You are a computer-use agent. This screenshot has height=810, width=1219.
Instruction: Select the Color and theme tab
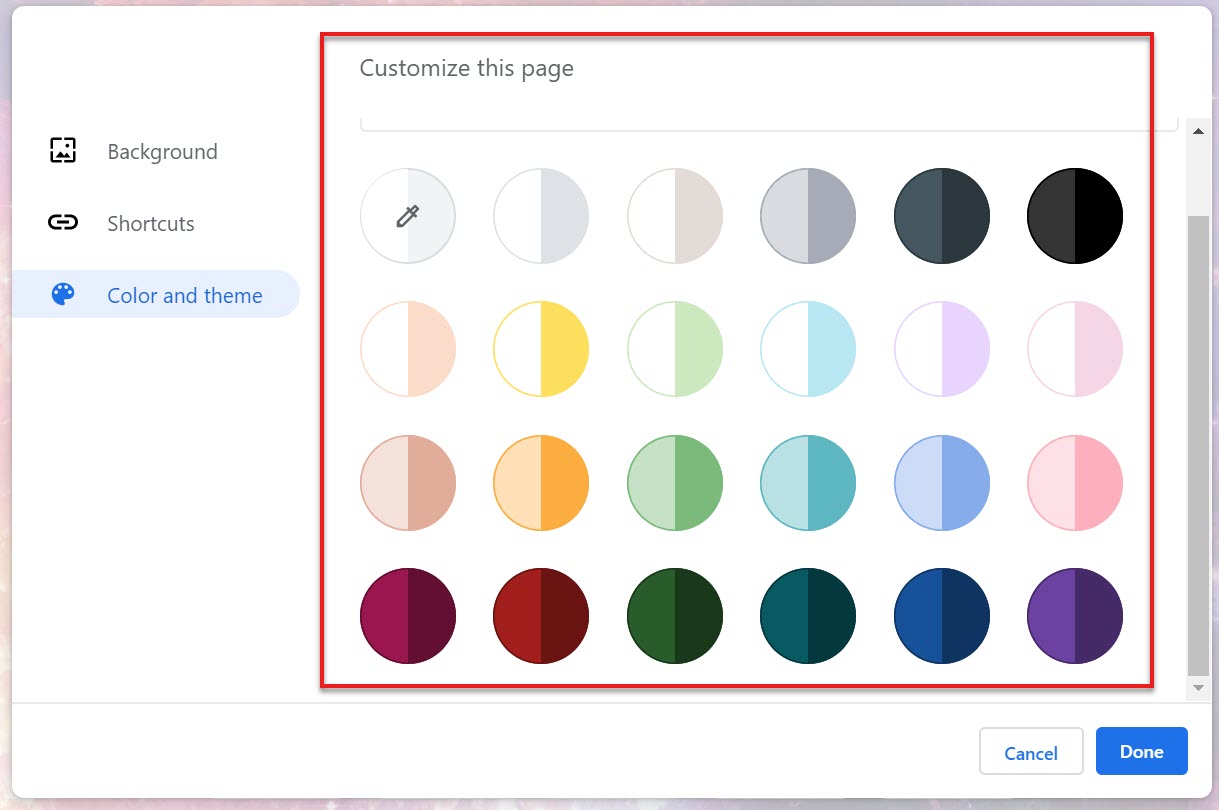184,296
